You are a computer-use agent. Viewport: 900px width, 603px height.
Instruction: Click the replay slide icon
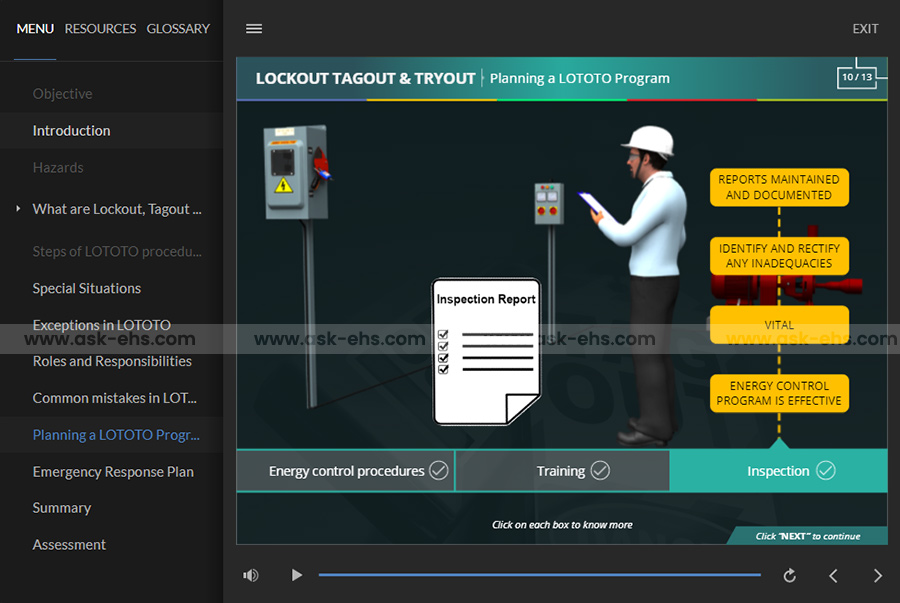[789, 575]
